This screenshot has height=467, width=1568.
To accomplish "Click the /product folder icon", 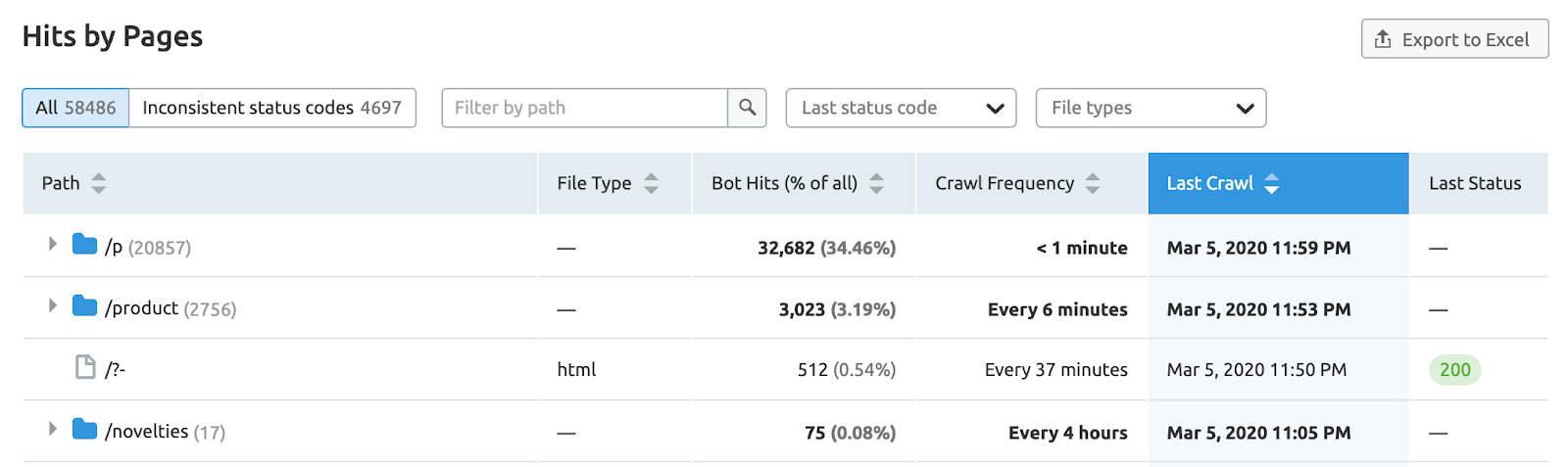I will (x=85, y=306).
